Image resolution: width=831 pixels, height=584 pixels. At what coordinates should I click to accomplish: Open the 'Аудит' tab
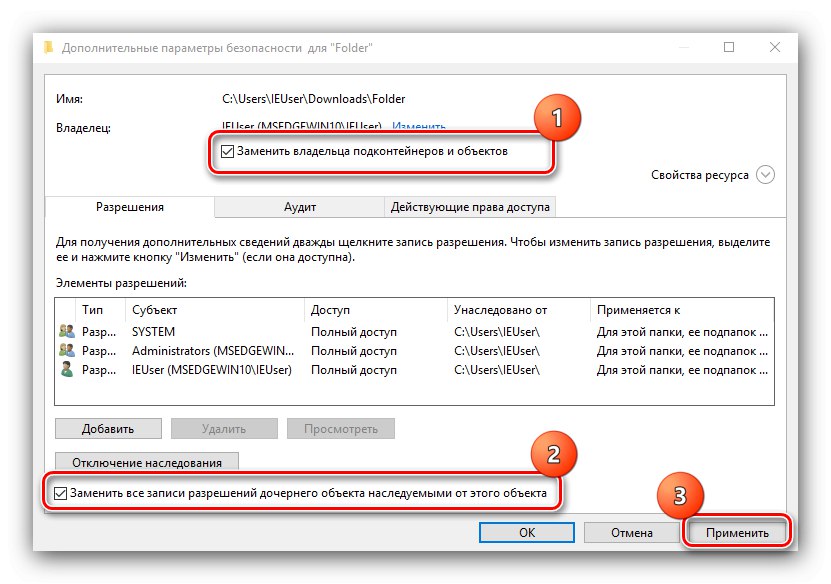click(299, 207)
